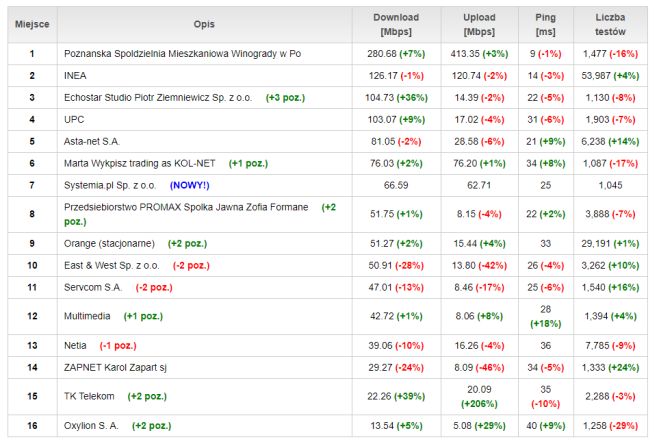Click the Ping [ms] column header
Viewport: 655px width, 444px height.
click(546, 24)
